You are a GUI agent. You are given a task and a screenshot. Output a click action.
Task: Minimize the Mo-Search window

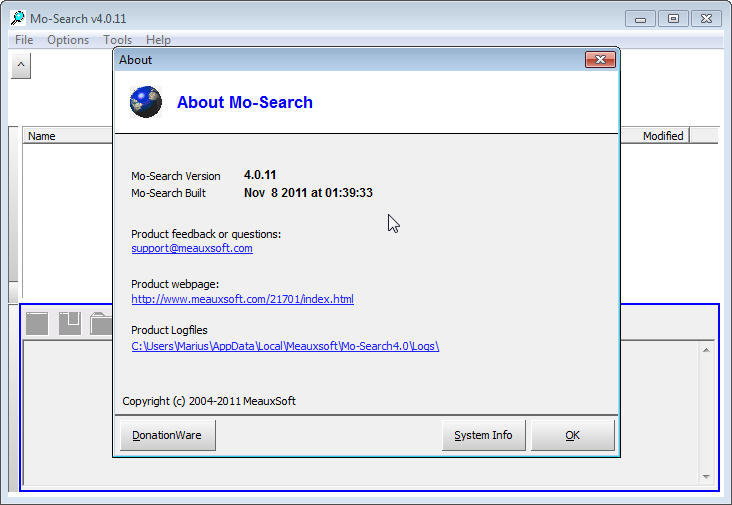[640, 19]
